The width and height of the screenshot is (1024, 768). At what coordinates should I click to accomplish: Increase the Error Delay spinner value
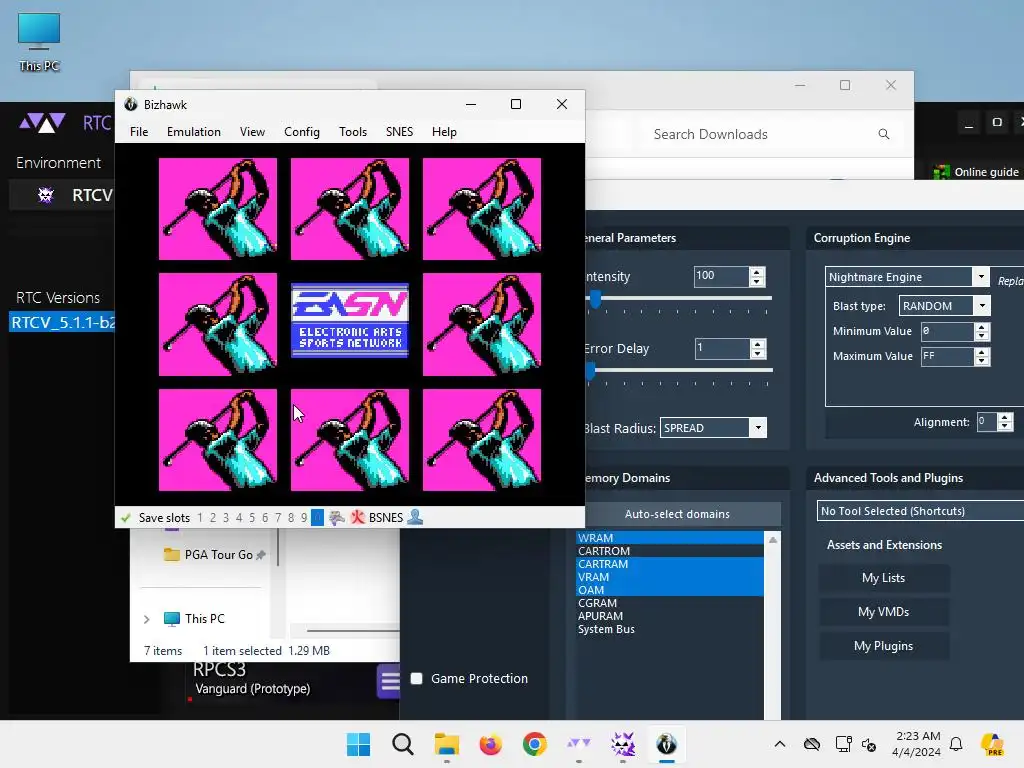758,344
